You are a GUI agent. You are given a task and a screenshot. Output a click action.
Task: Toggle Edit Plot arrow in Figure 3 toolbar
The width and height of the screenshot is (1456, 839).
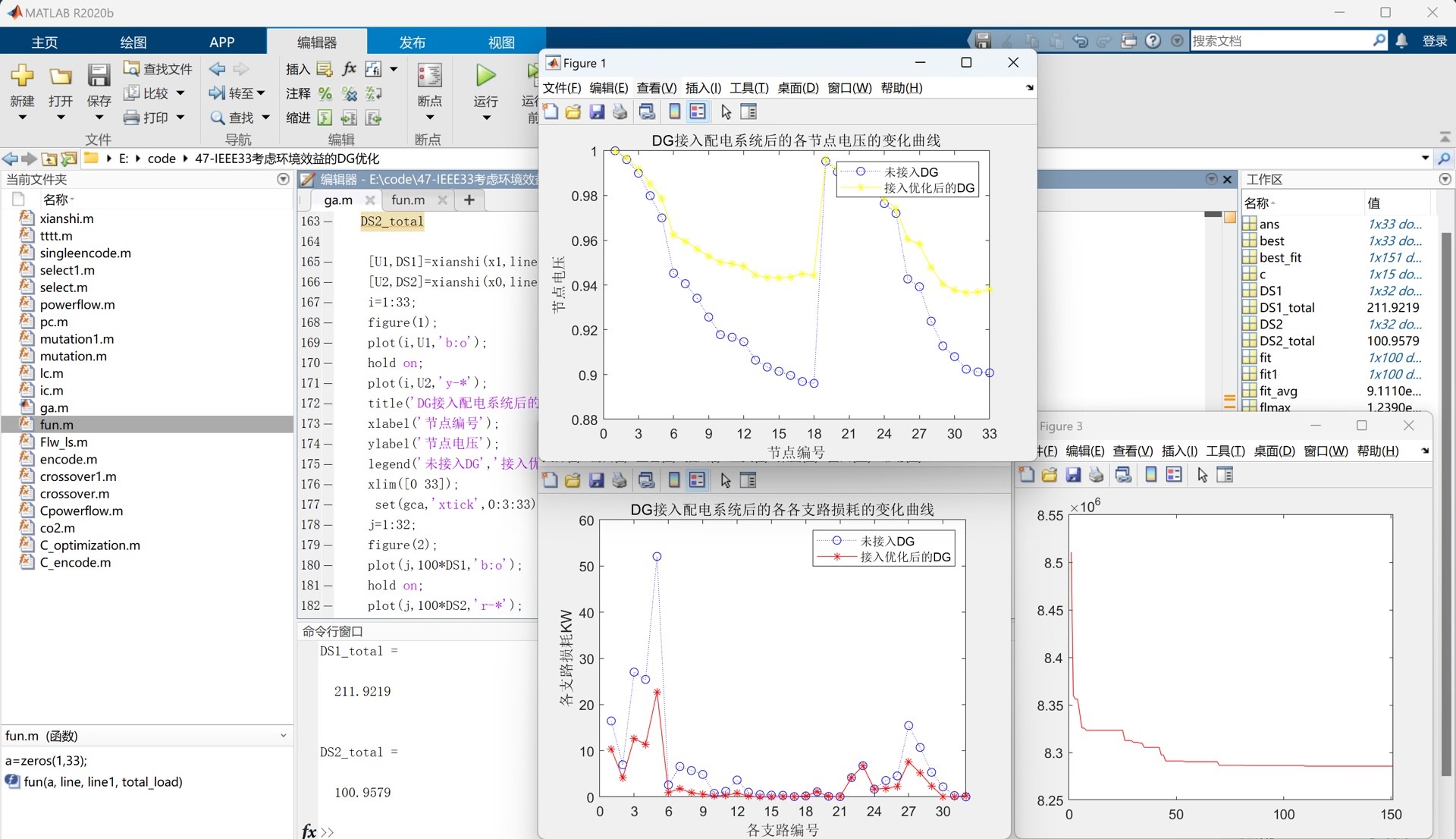[x=1202, y=475]
